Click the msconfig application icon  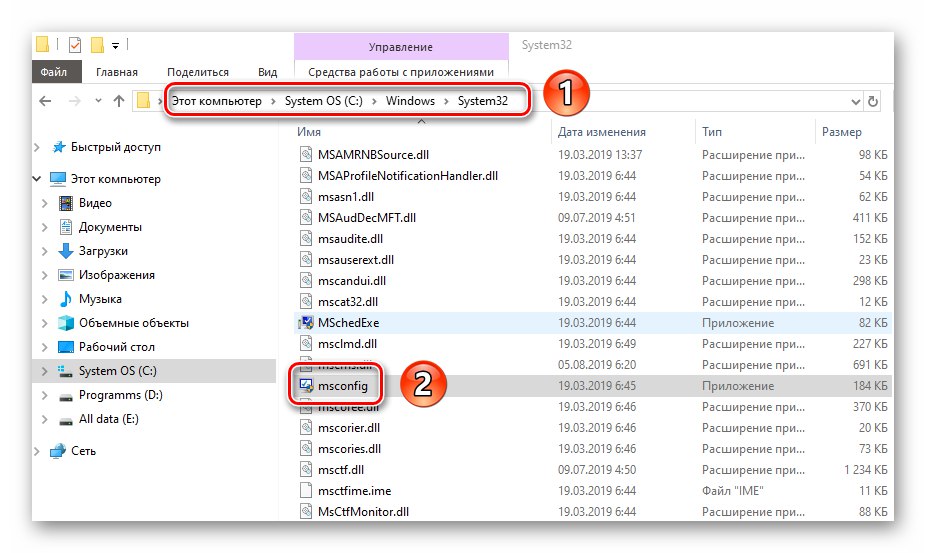tap(306, 386)
